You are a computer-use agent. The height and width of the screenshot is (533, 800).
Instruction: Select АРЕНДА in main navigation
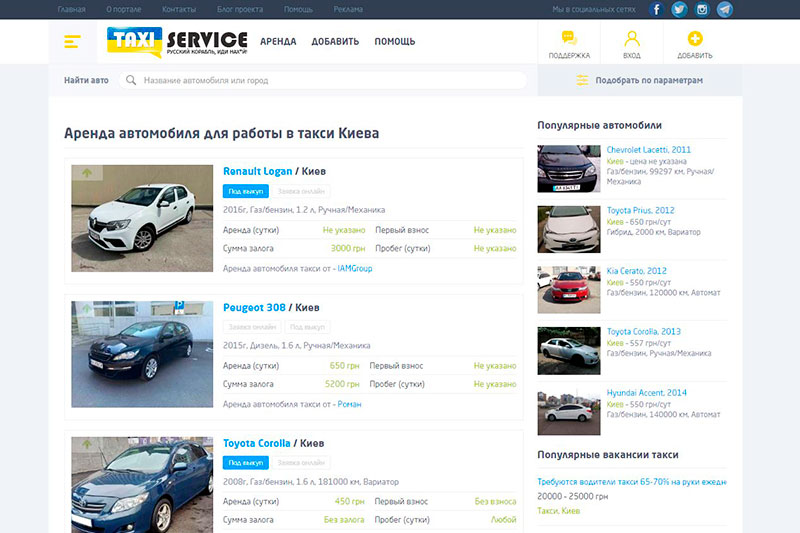(278, 41)
